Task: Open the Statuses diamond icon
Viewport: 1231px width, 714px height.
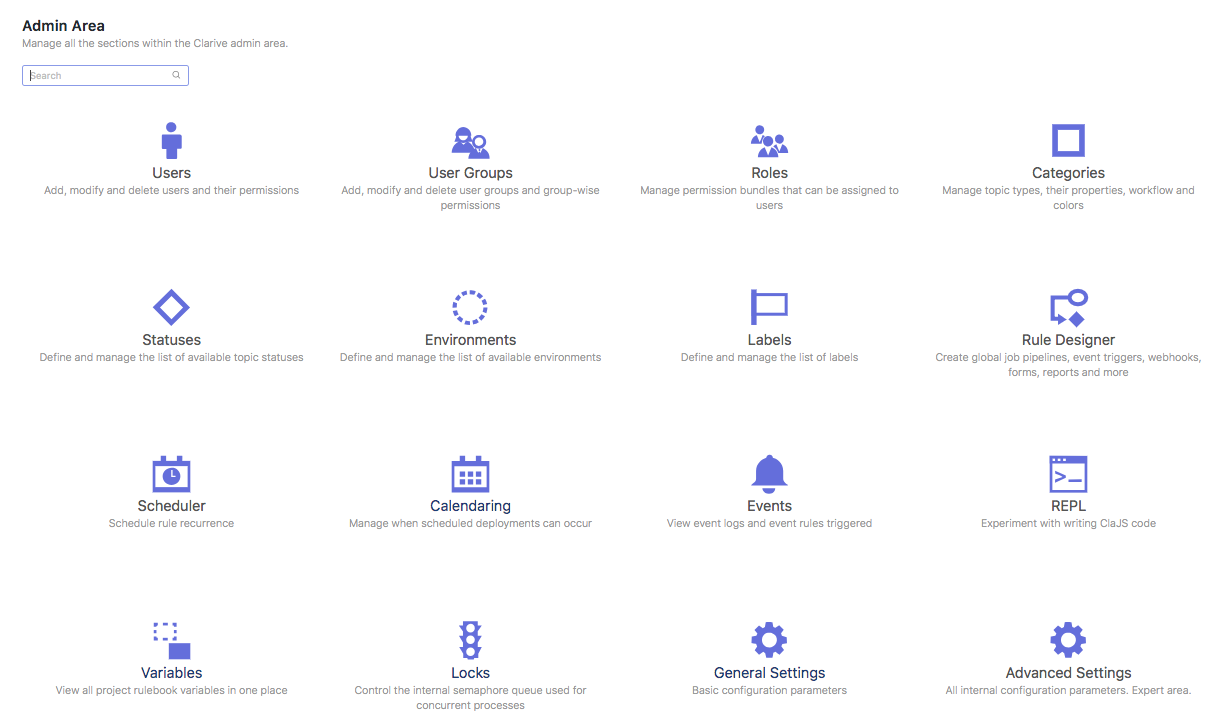Action: click(171, 307)
